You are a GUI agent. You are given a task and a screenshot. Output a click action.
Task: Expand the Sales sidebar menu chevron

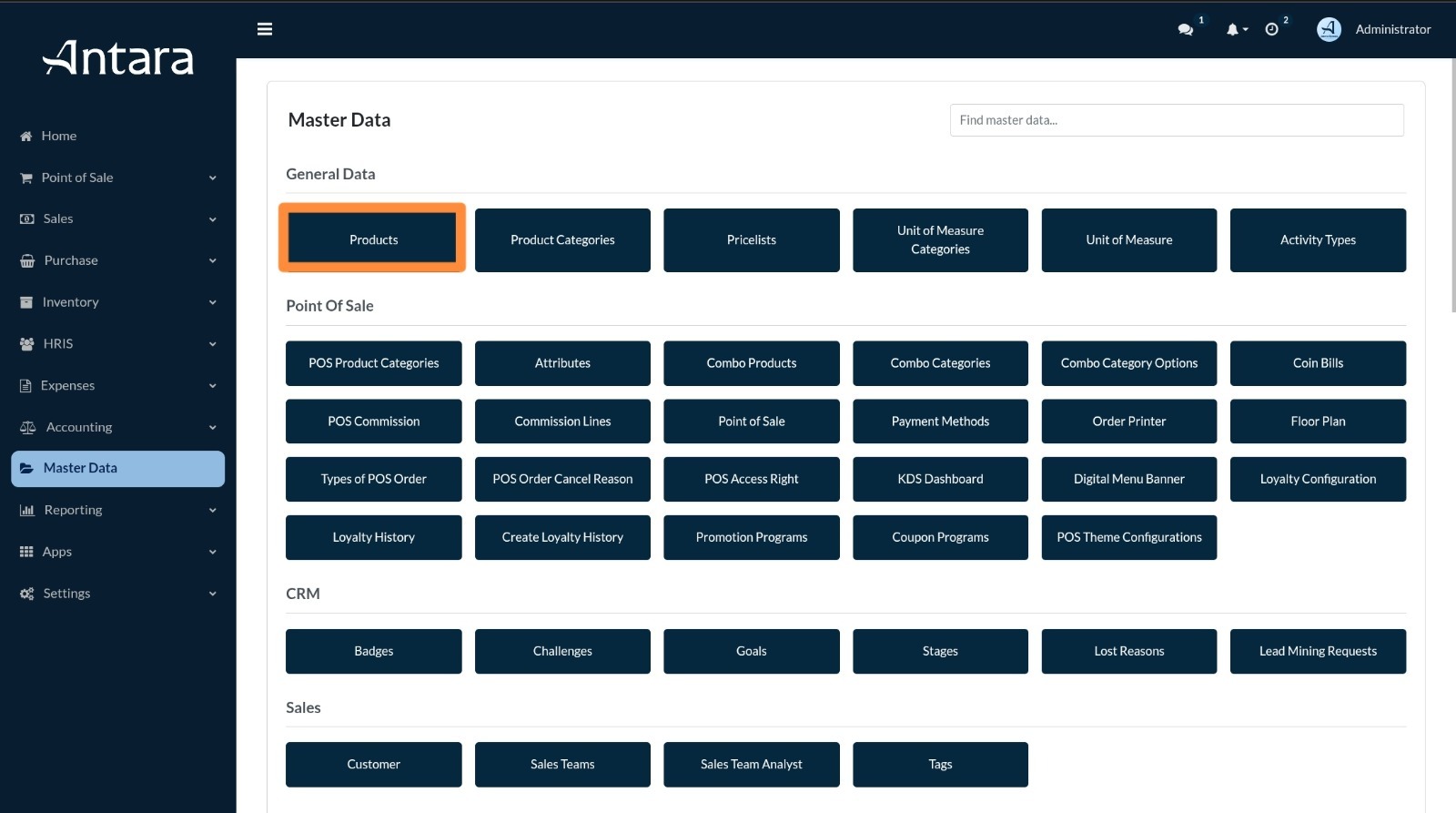(x=213, y=219)
